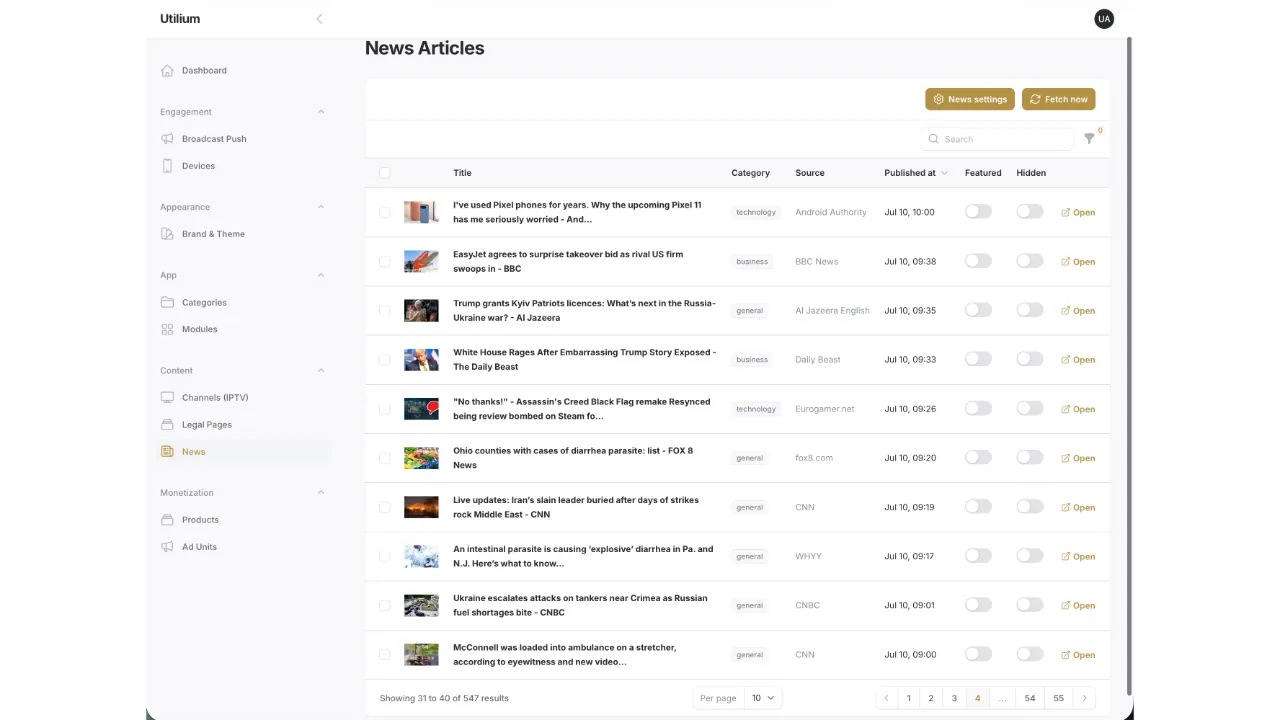1280x720 pixels.
Task: Click the Devices phone icon
Action: [x=167, y=166]
